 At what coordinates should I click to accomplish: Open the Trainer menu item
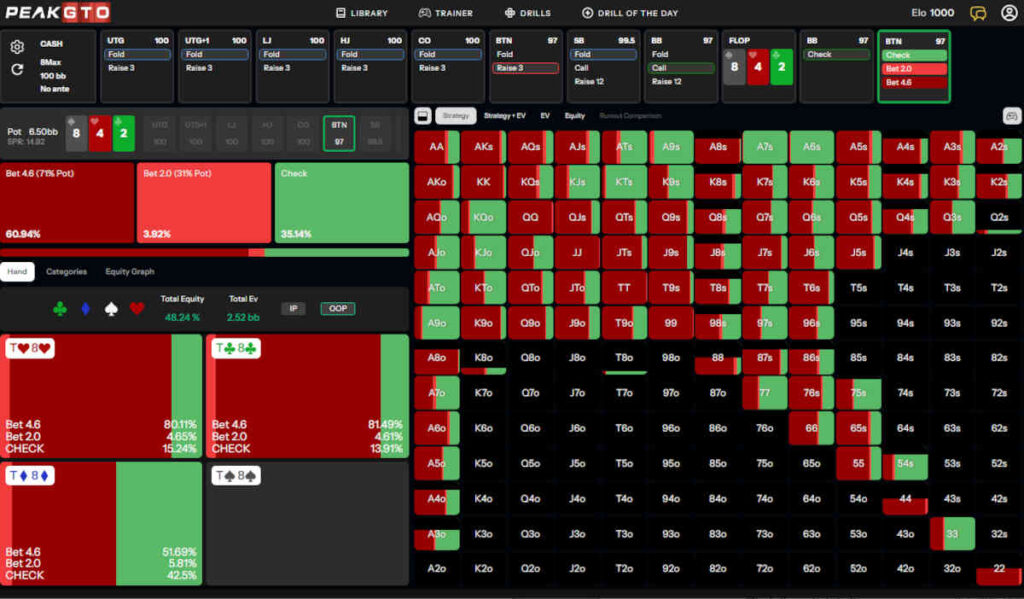click(445, 13)
